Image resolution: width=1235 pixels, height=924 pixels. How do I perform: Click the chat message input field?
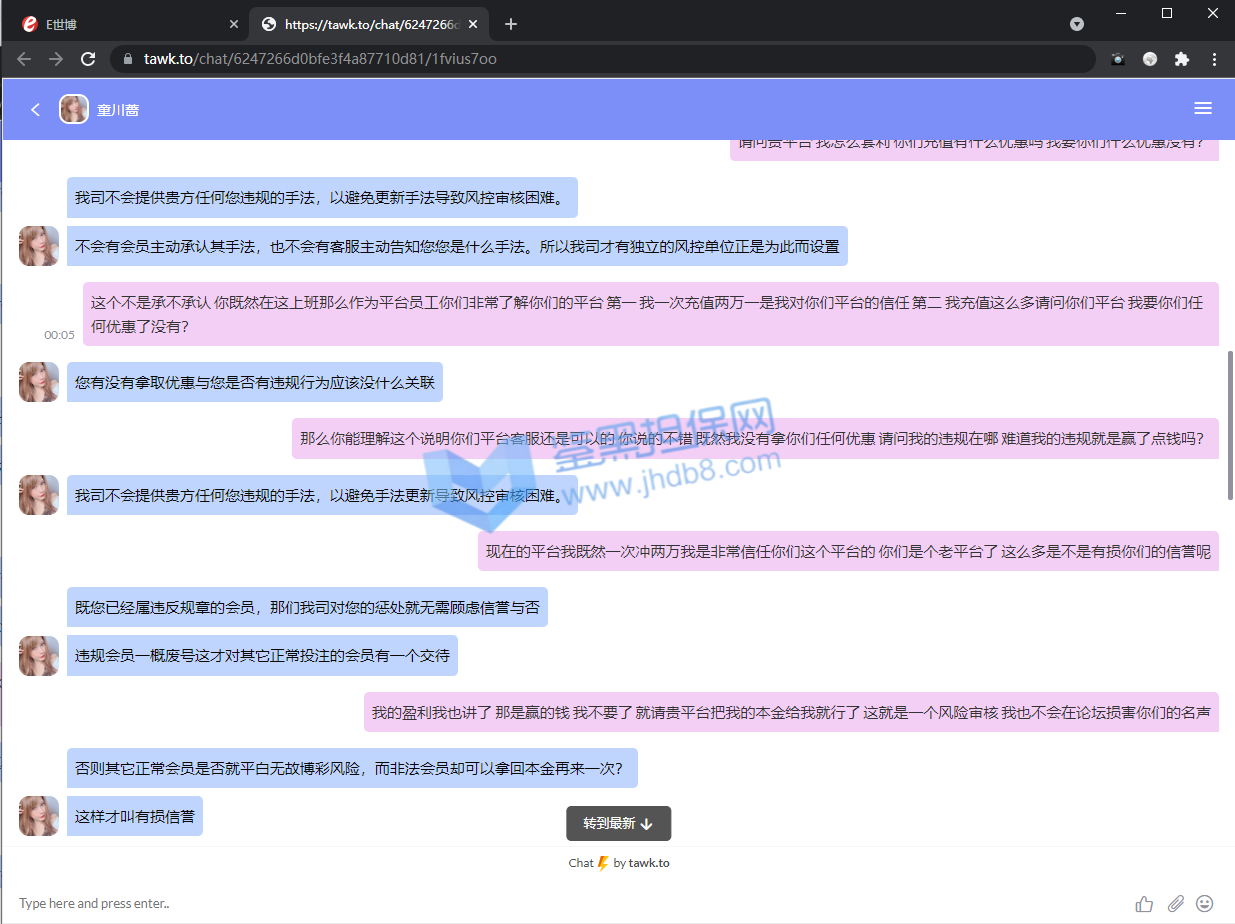point(560,904)
